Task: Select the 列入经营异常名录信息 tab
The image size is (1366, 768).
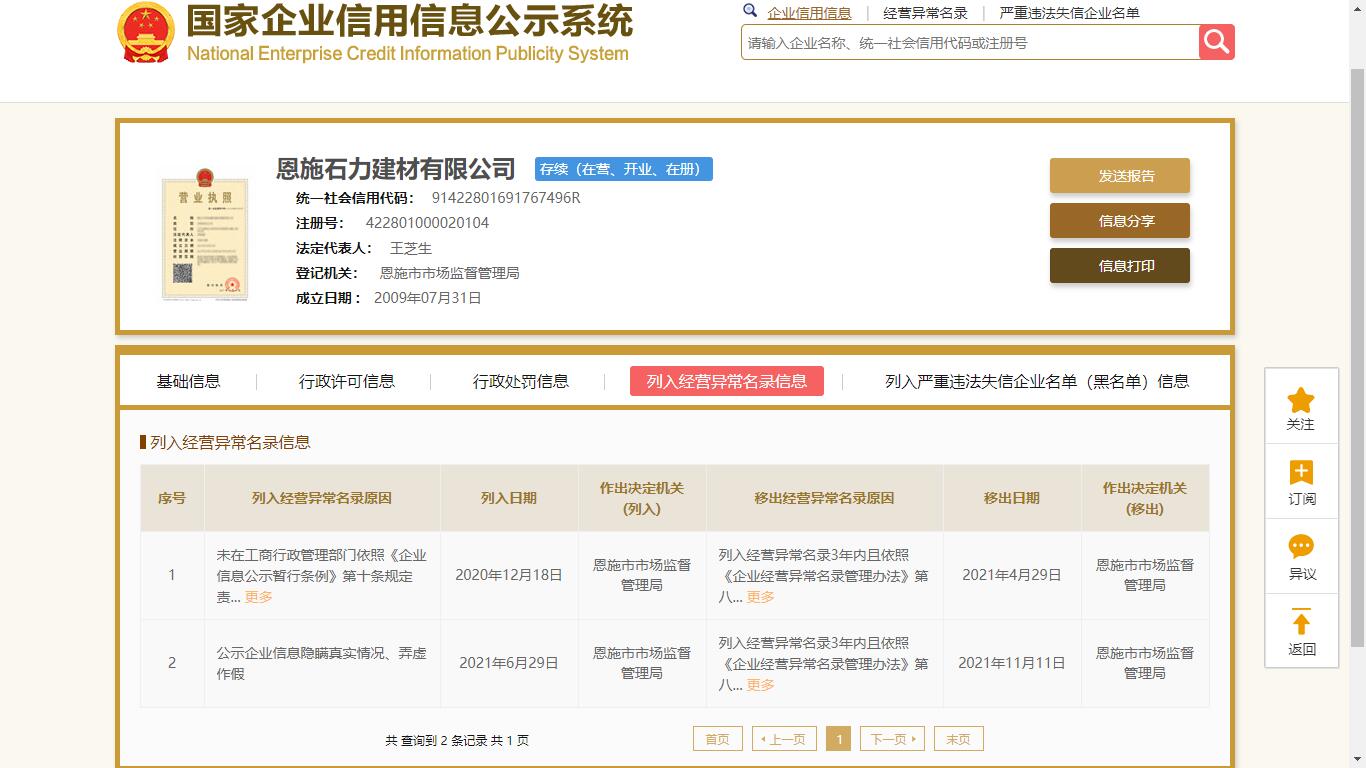Action: click(x=727, y=381)
